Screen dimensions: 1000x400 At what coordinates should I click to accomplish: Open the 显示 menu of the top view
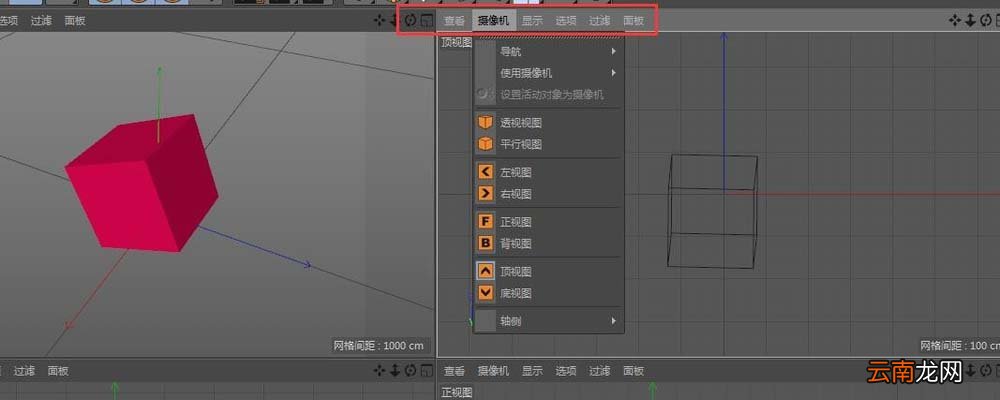533,21
